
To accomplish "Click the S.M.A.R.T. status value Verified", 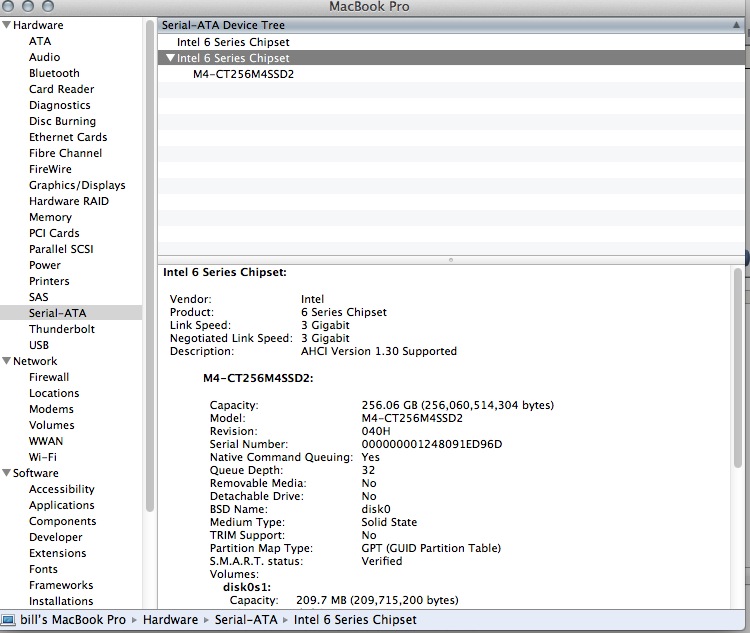I will click(382, 561).
